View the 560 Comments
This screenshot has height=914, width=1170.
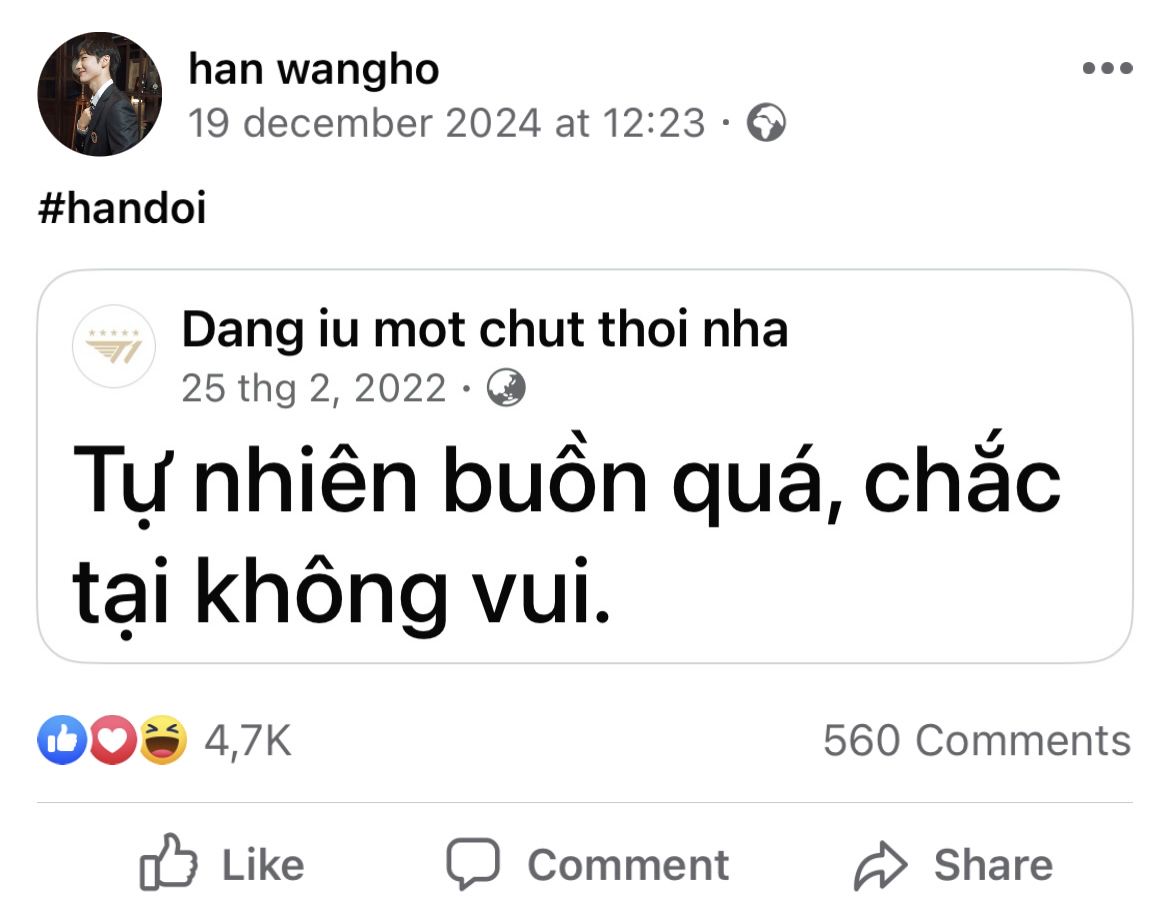(977, 740)
